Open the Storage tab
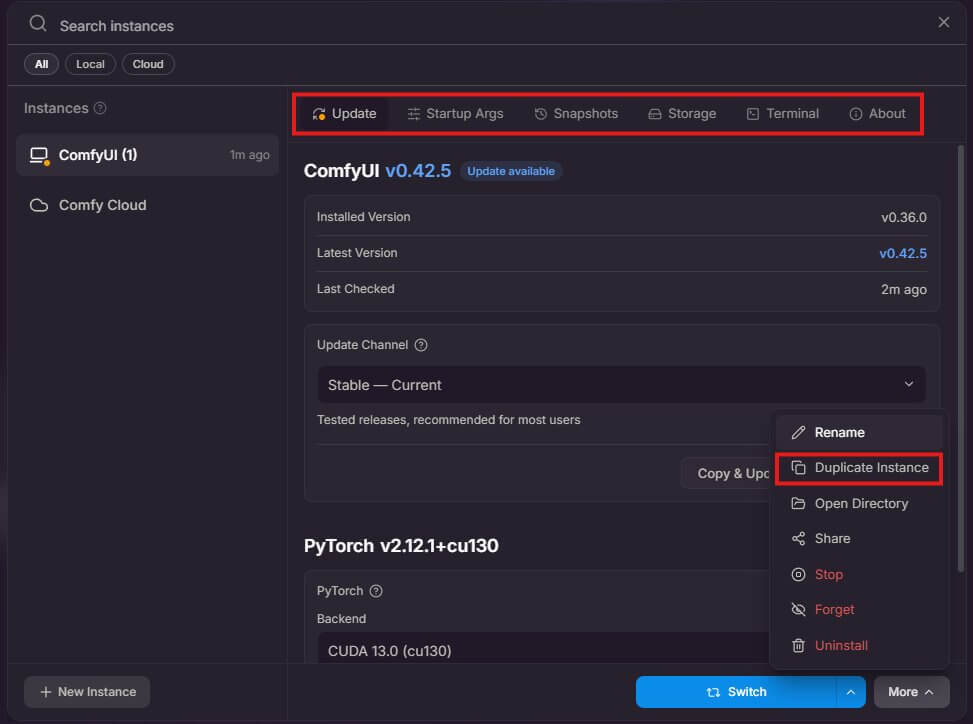 point(682,114)
